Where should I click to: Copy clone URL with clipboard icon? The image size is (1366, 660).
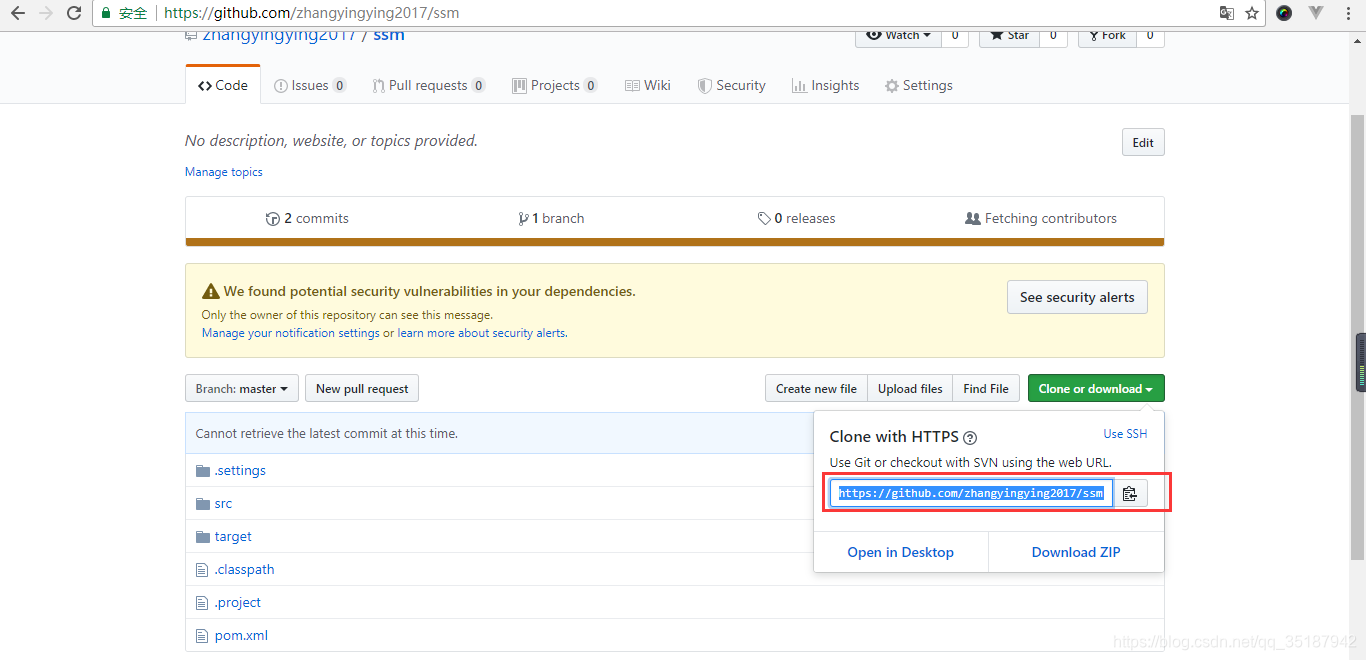click(1130, 493)
